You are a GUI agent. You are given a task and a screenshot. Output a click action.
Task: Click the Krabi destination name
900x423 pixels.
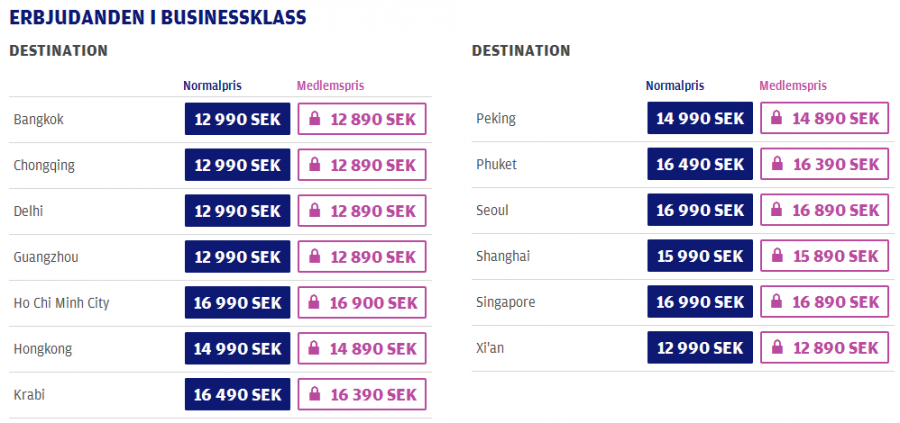click(x=29, y=395)
